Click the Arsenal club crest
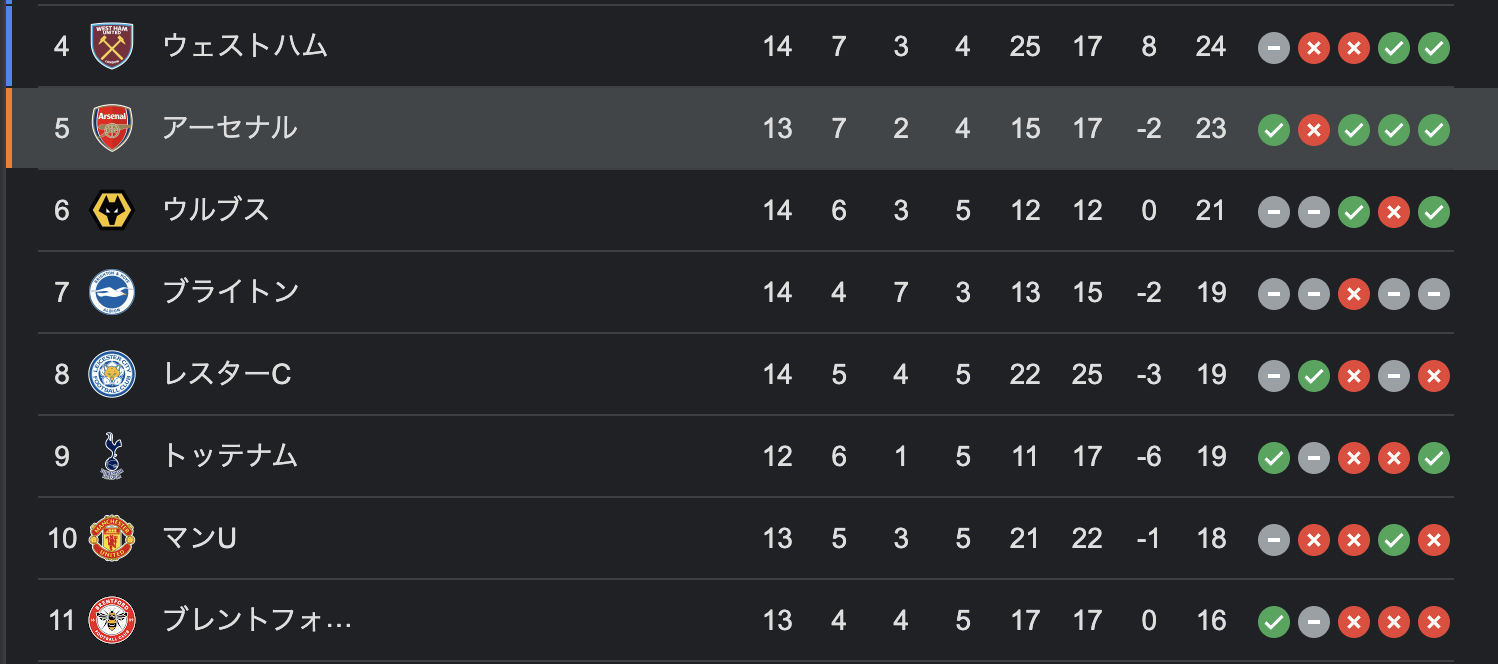Viewport: 1498px width, 664px height. [112, 128]
